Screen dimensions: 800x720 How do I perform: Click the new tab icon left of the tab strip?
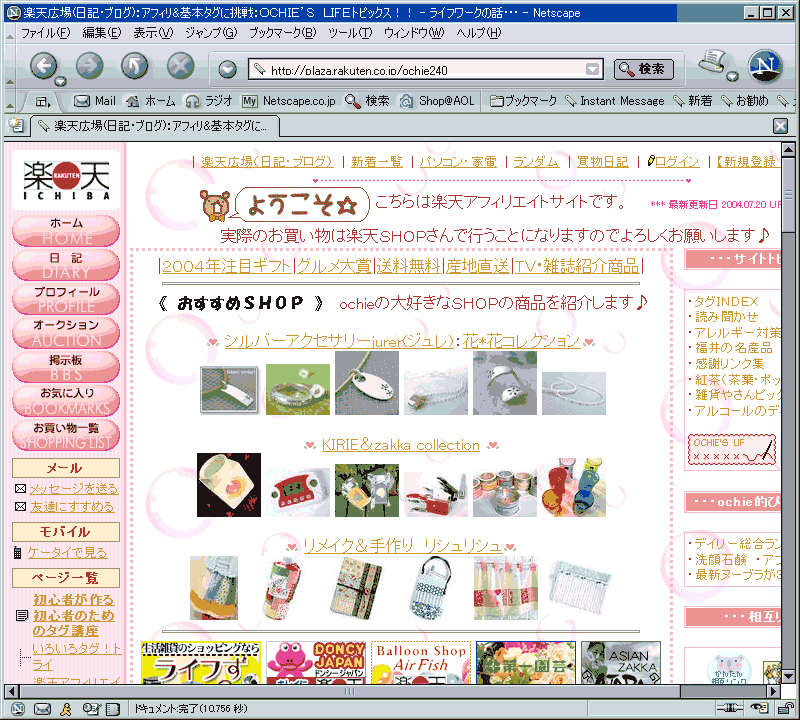coord(16,125)
